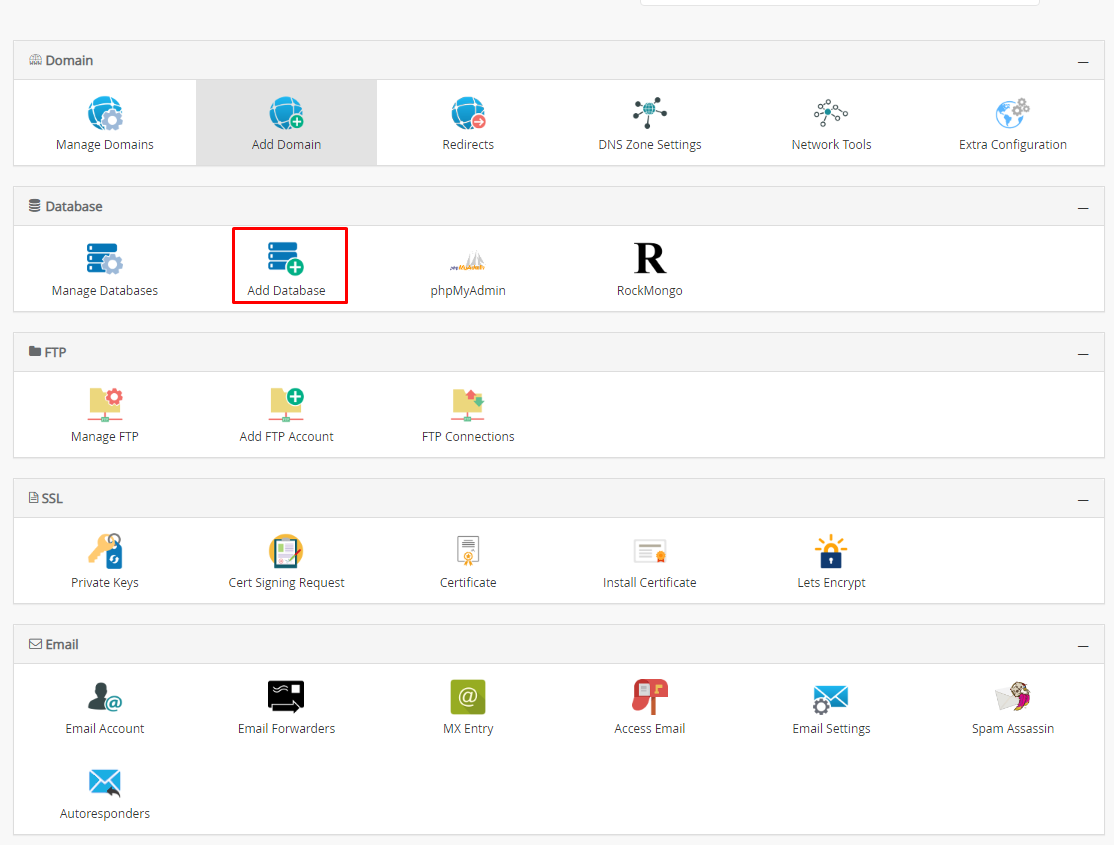Screen dimensions: 1114x845
Task: Launch the Network Tools icon
Action: tap(831, 113)
